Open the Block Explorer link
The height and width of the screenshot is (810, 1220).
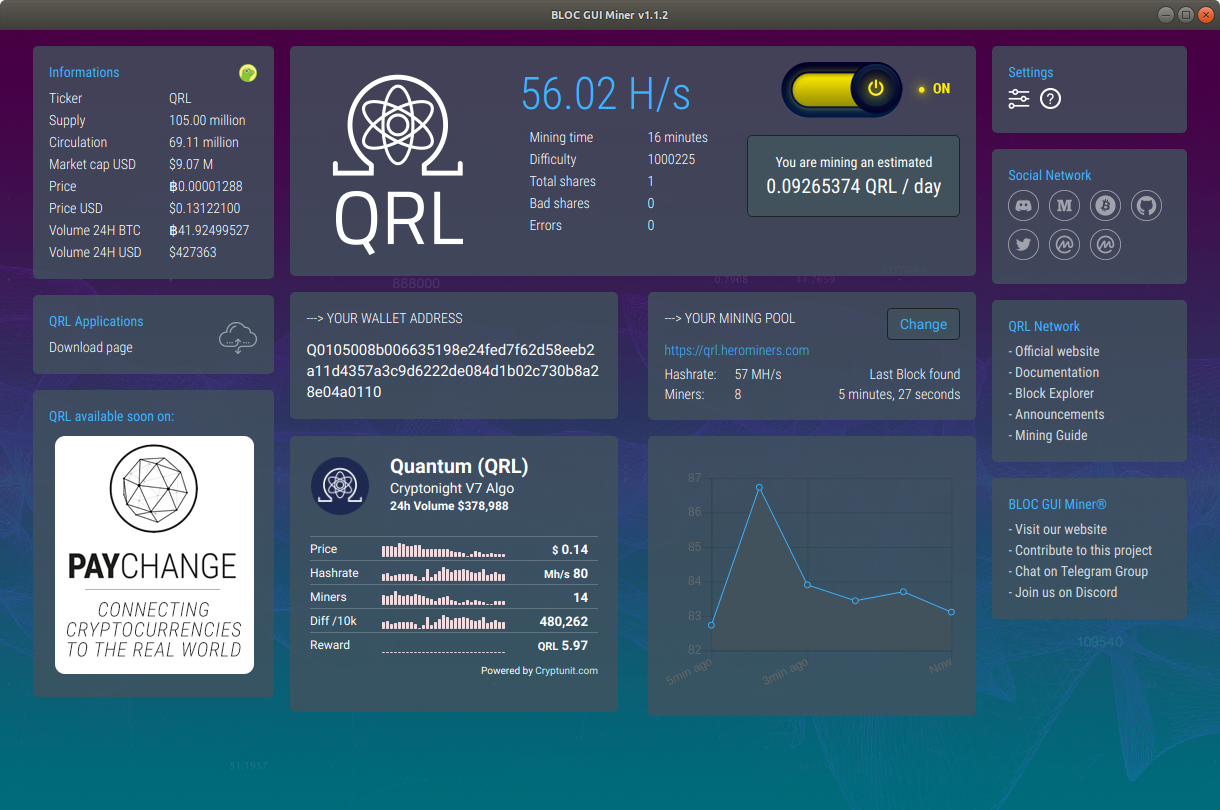1054,393
